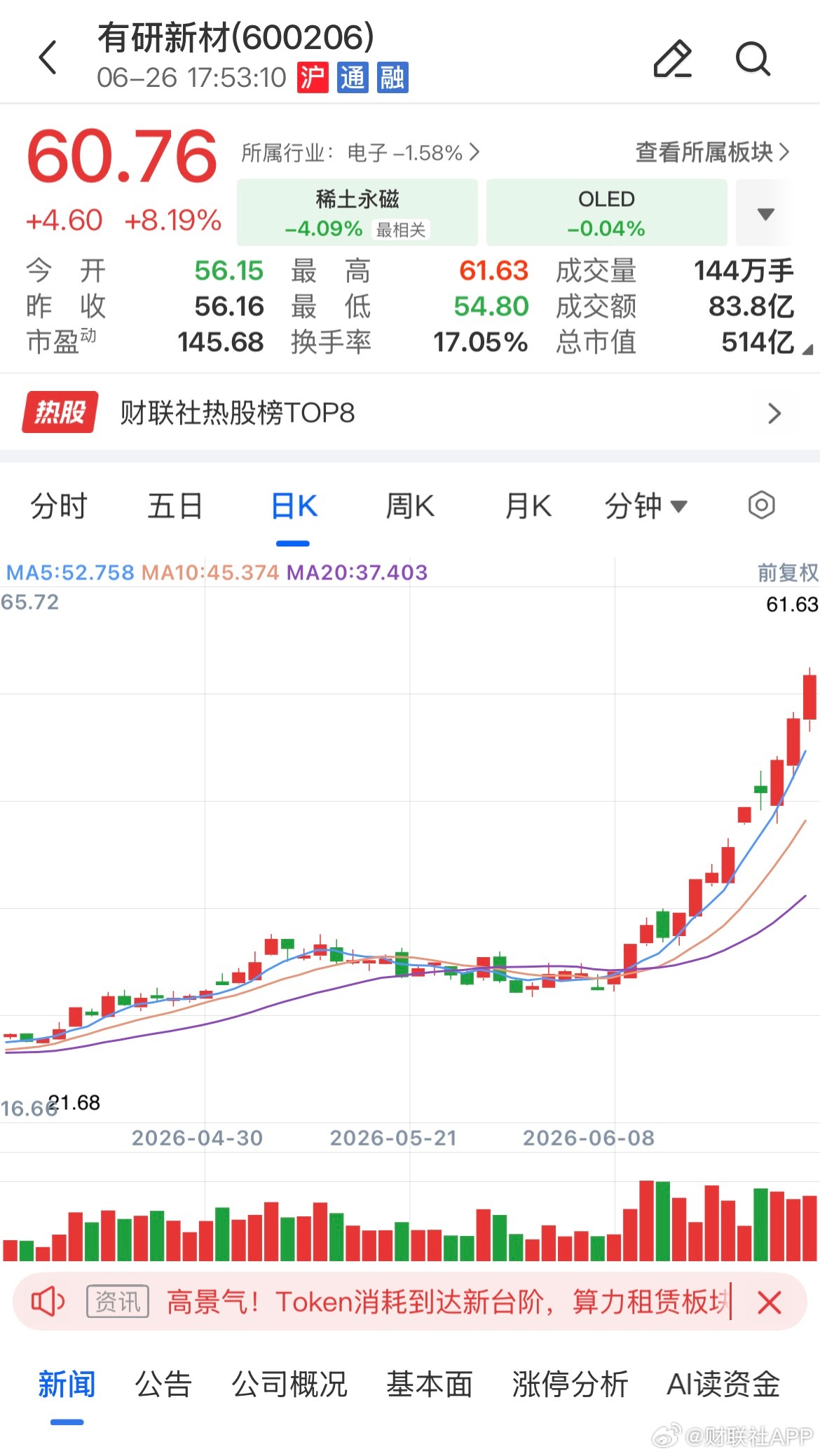The image size is (820, 1456).
Task: Open OLED sector card
Action: point(606,213)
